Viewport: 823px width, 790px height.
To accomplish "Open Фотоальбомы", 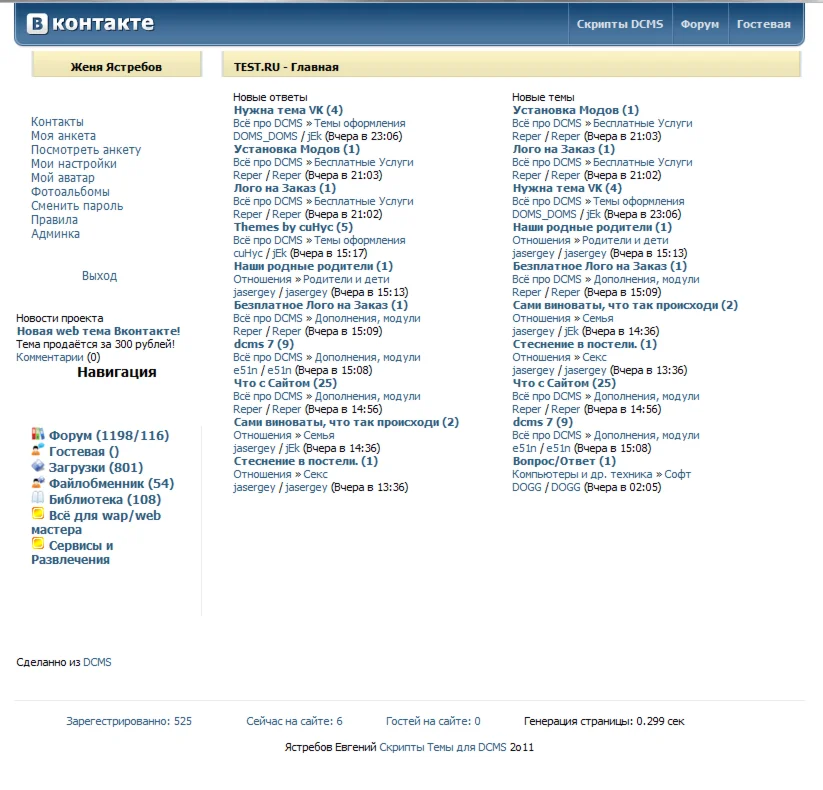I will click(70, 192).
